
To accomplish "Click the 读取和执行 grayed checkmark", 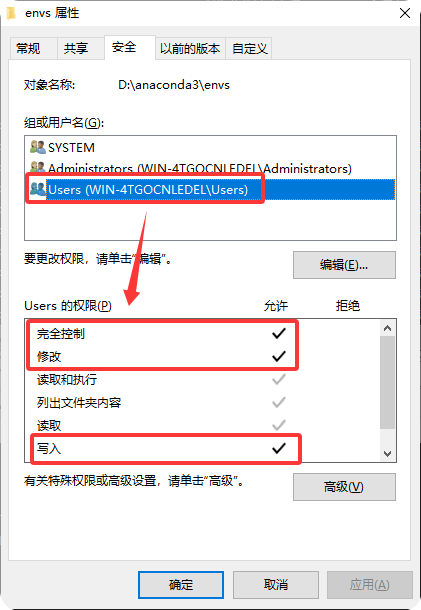I will pos(279,379).
